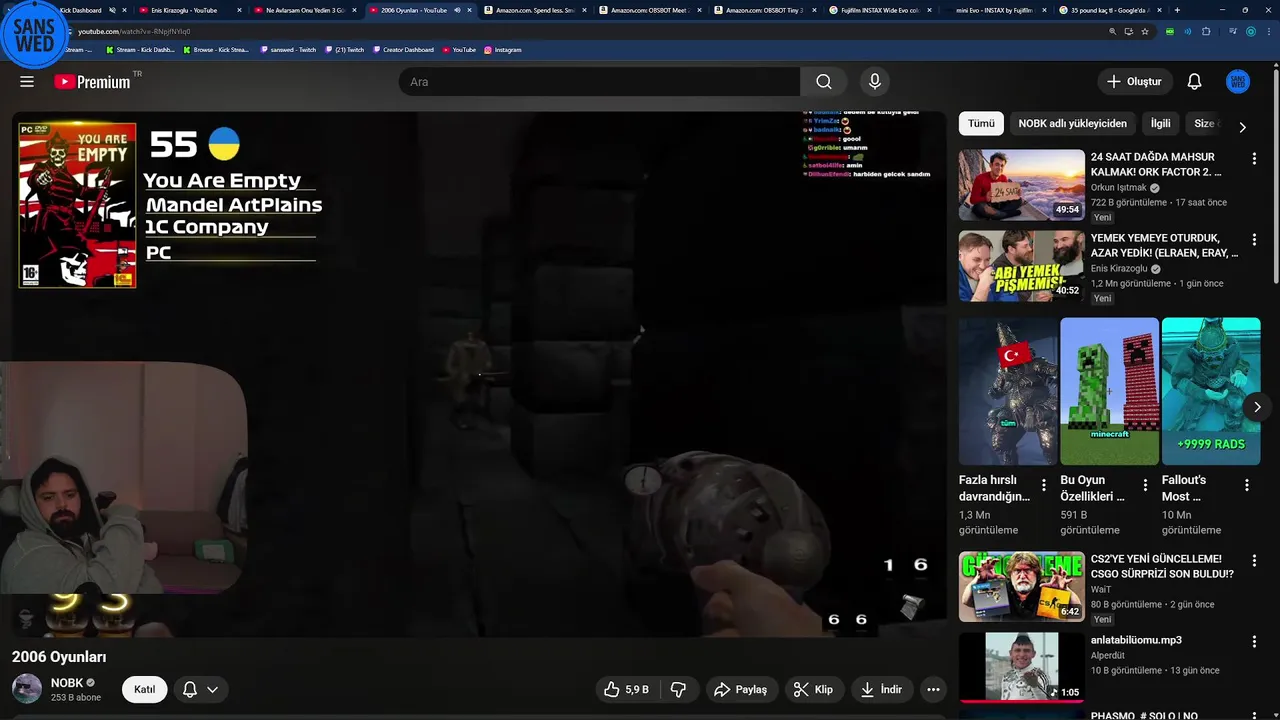
Task: Open options for 24 SAAT DAĞDA video
Action: coord(1254,159)
